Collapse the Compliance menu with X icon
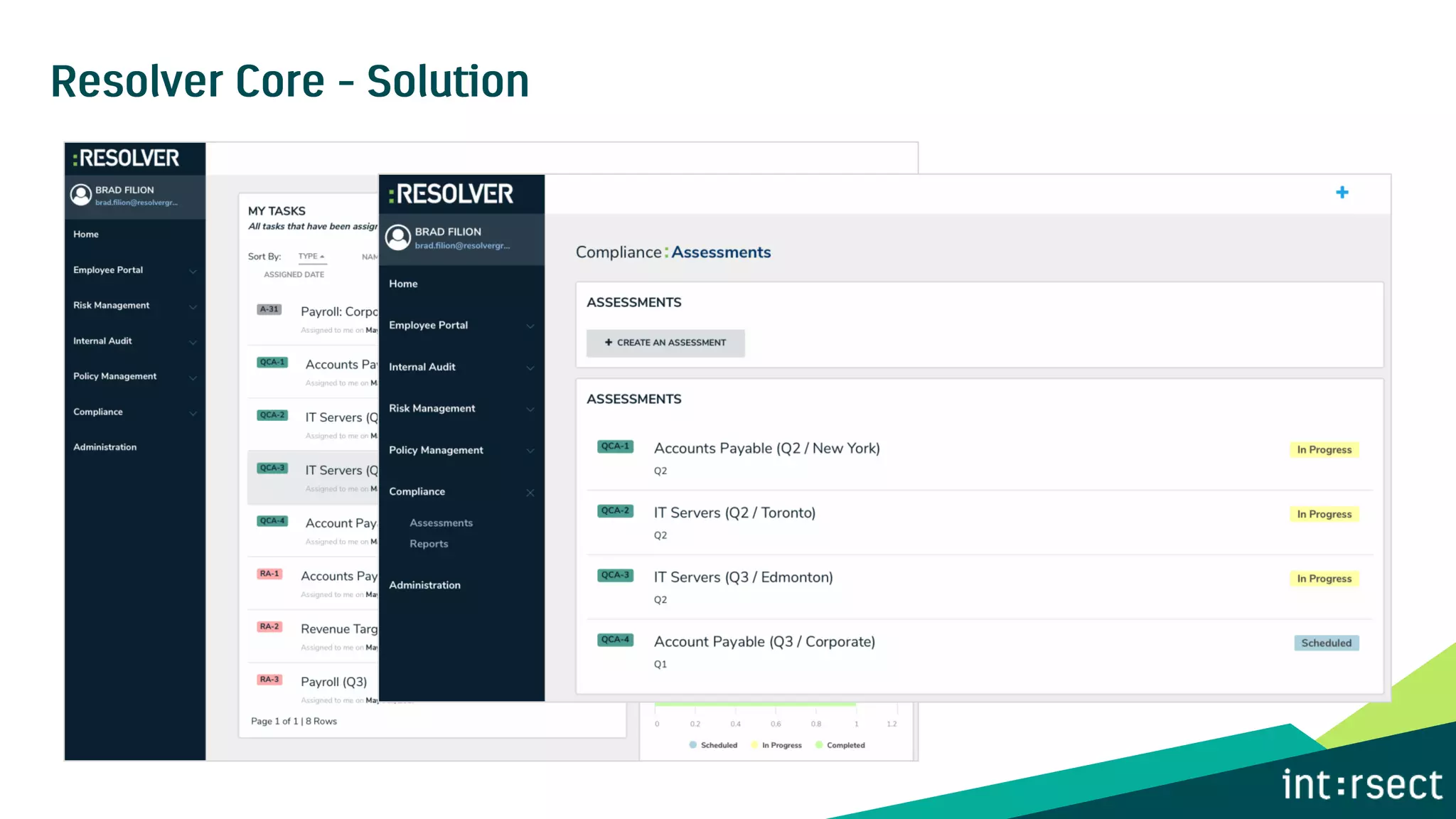This screenshot has height=819, width=1456. [x=530, y=493]
